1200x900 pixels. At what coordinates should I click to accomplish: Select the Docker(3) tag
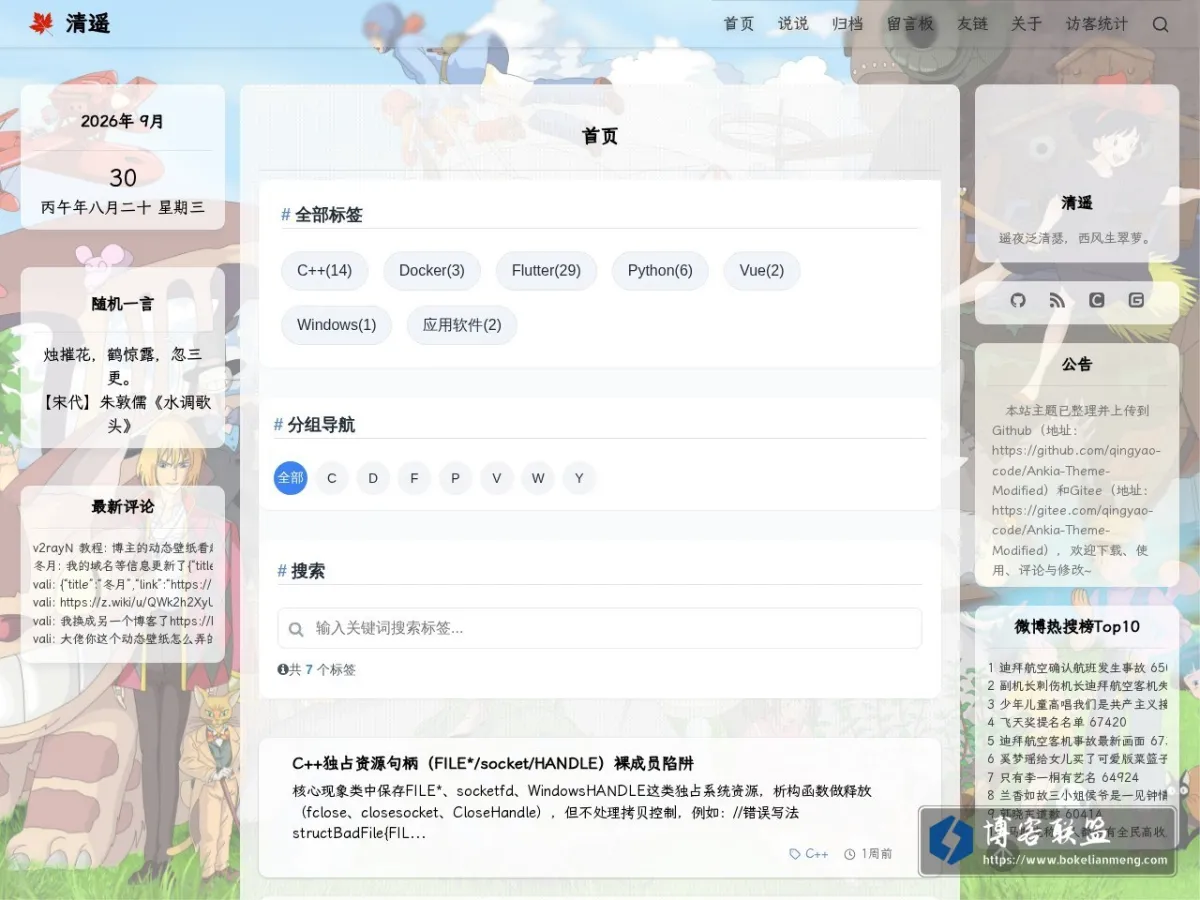pyautogui.click(x=432, y=270)
